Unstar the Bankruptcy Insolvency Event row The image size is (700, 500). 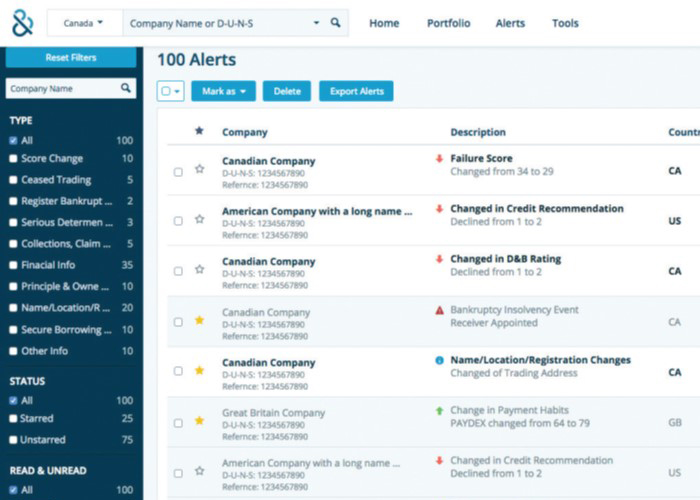click(199, 320)
